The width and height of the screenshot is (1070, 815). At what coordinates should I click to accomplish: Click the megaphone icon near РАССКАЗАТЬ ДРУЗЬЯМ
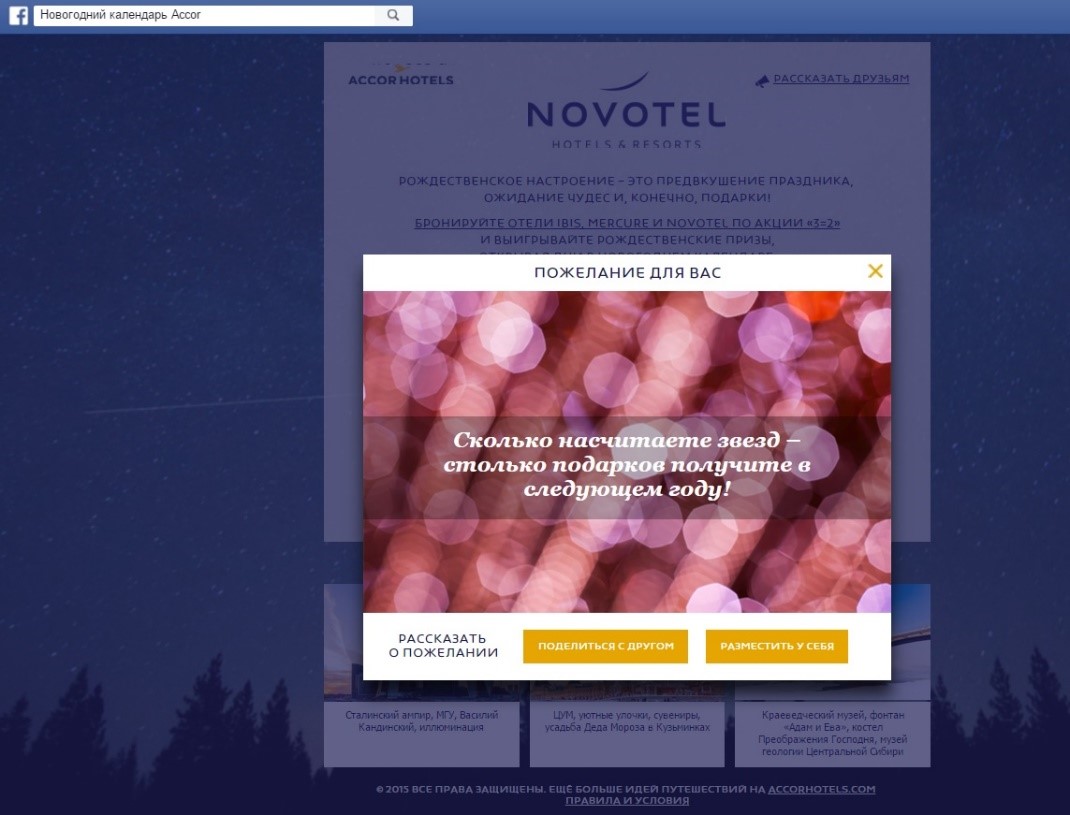pos(762,82)
